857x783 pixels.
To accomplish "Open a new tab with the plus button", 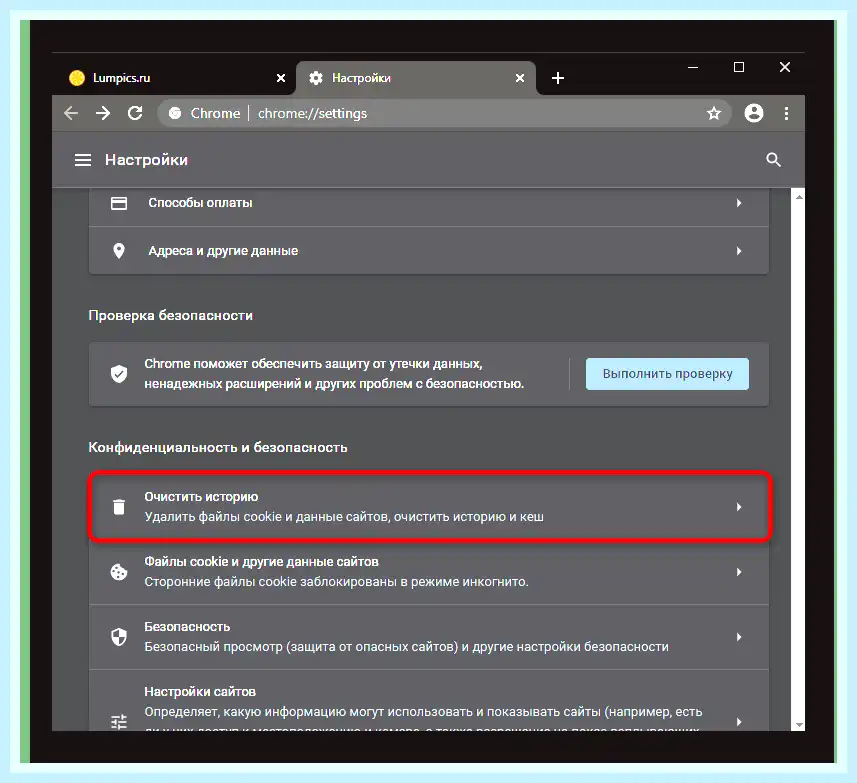I will pyautogui.click(x=557, y=78).
